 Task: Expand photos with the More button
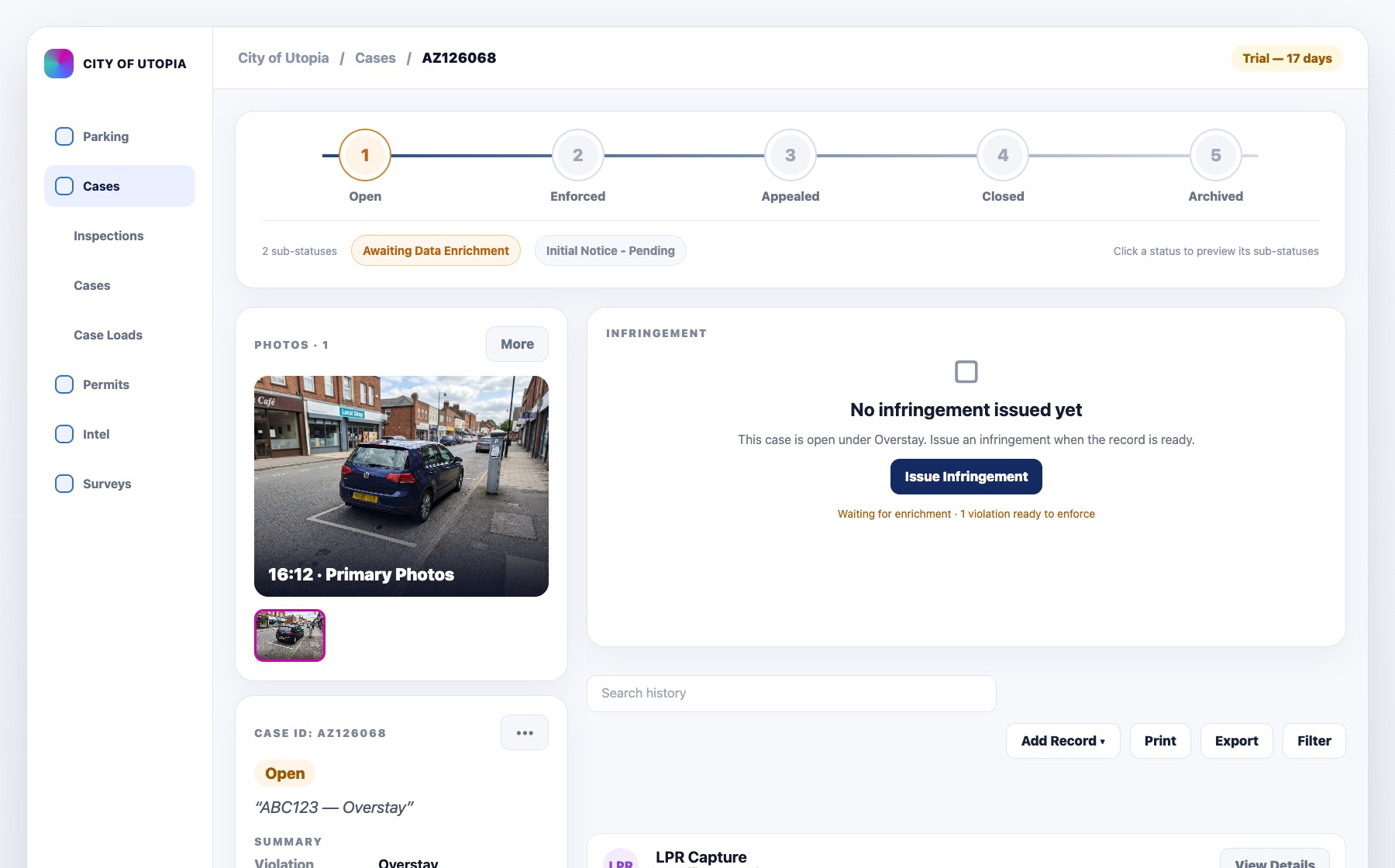pyautogui.click(x=517, y=344)
